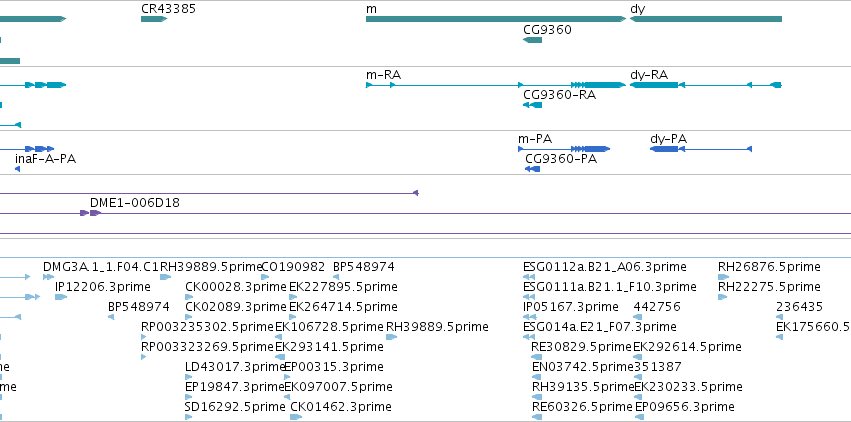Select the CG9360-RA transcript arrow
Screen dimensions: 851x422
[x=532, y=105]
